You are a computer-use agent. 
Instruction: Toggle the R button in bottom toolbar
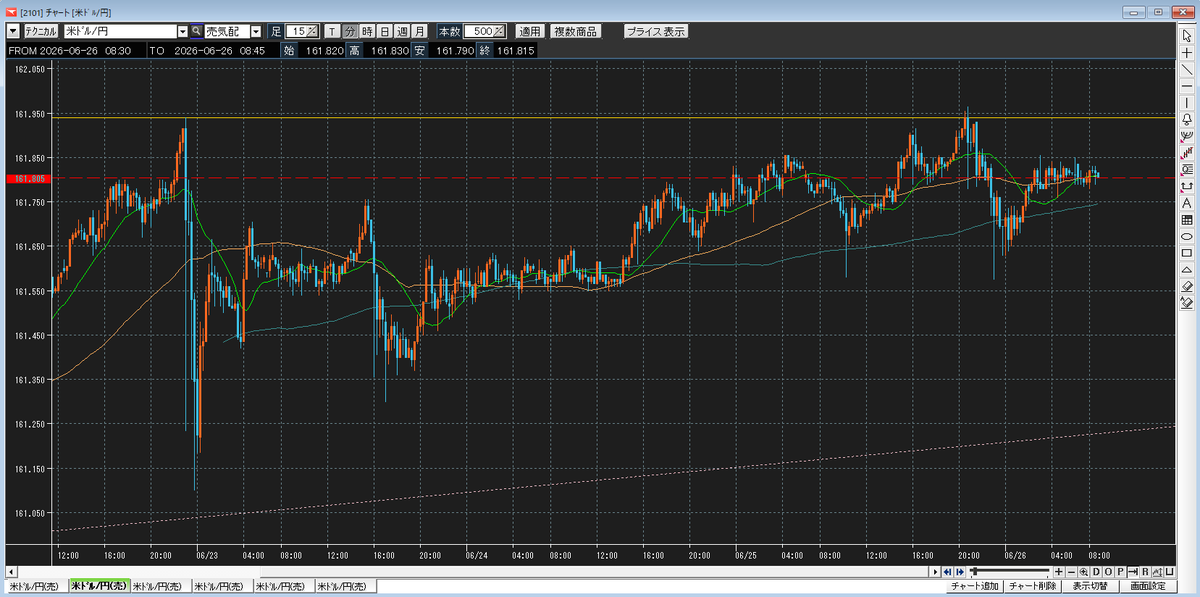(1145, 572)
